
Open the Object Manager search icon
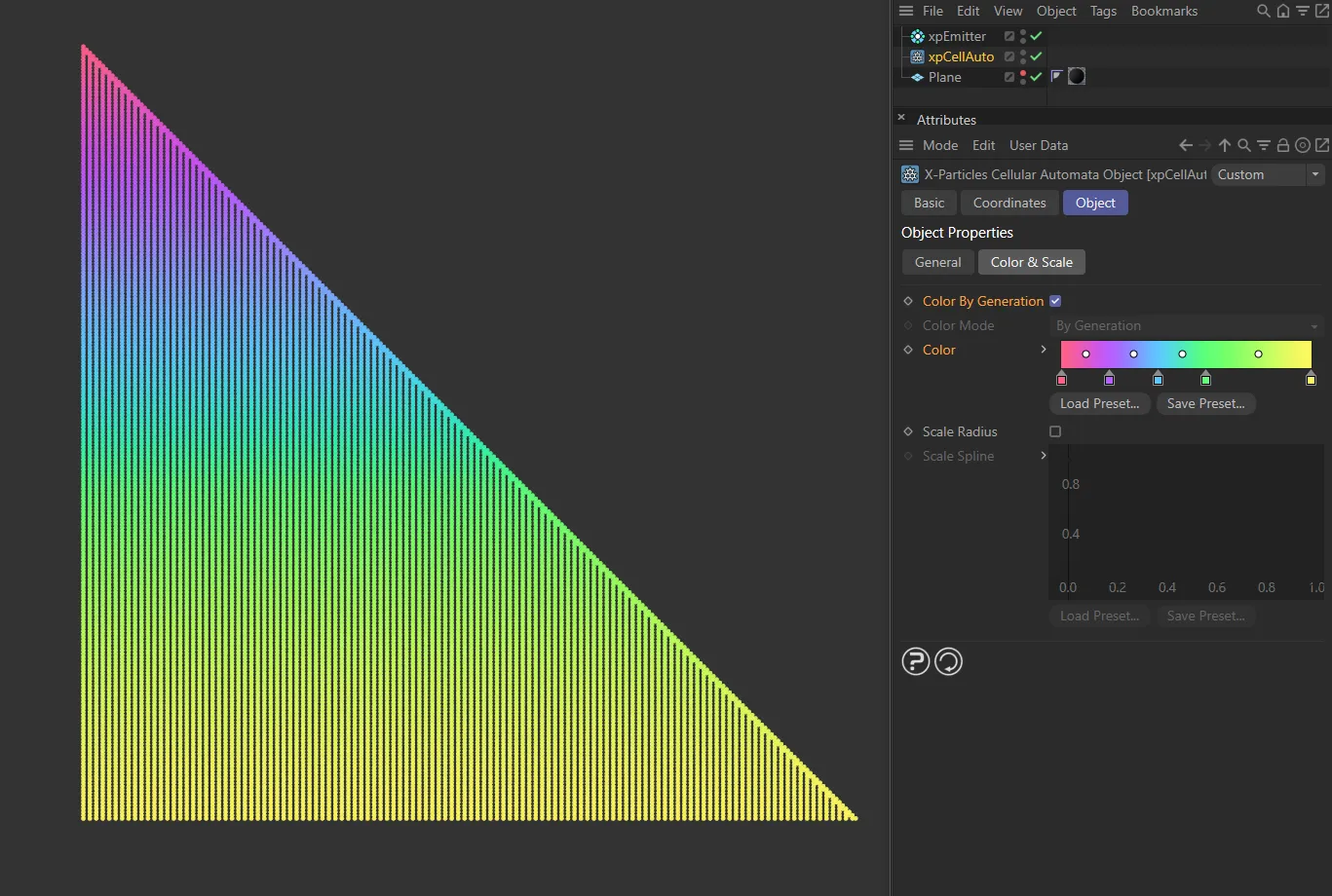click(x=1263, y=11)
